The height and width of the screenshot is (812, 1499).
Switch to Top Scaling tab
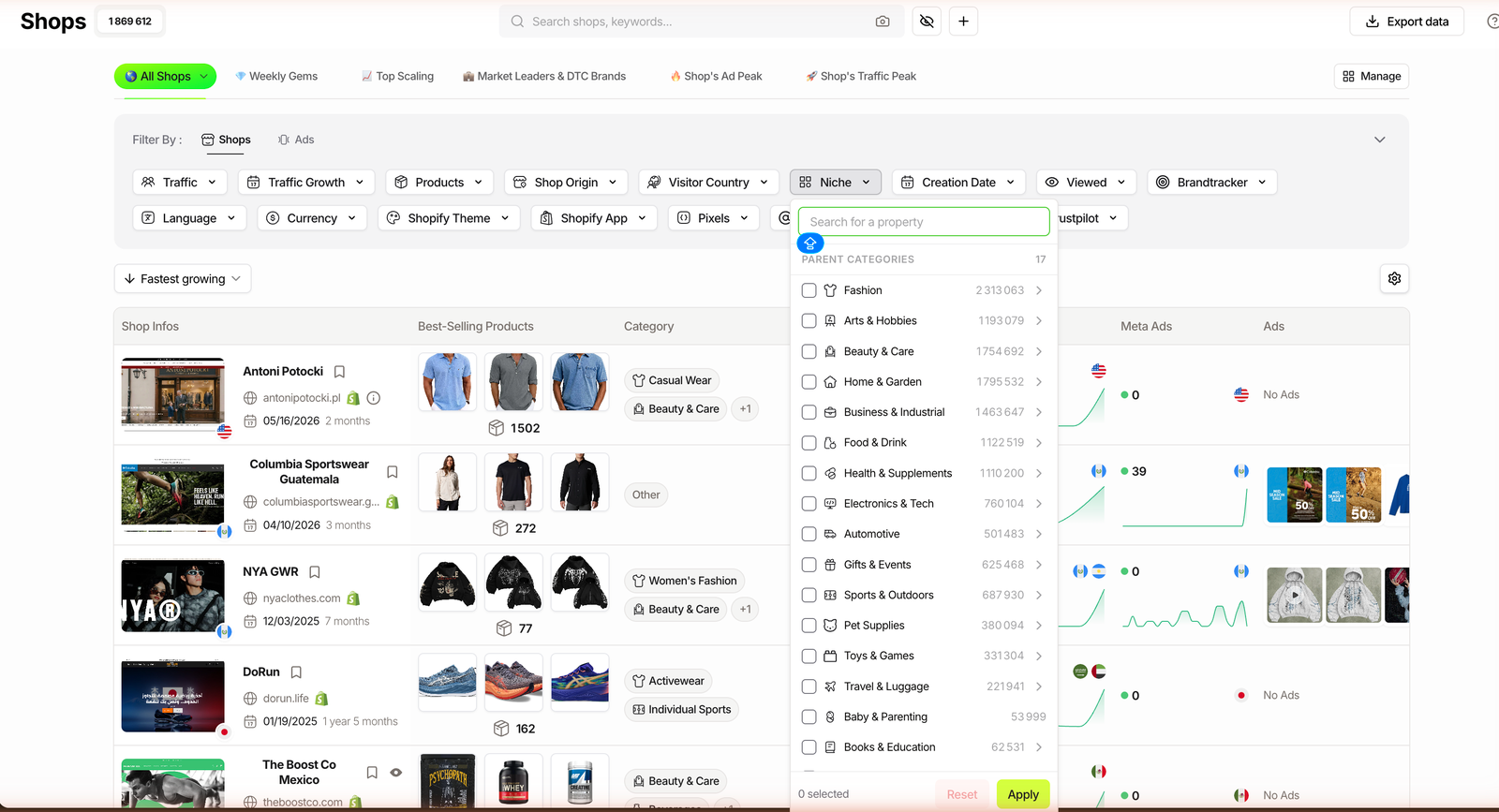click(x=397, y=76)
